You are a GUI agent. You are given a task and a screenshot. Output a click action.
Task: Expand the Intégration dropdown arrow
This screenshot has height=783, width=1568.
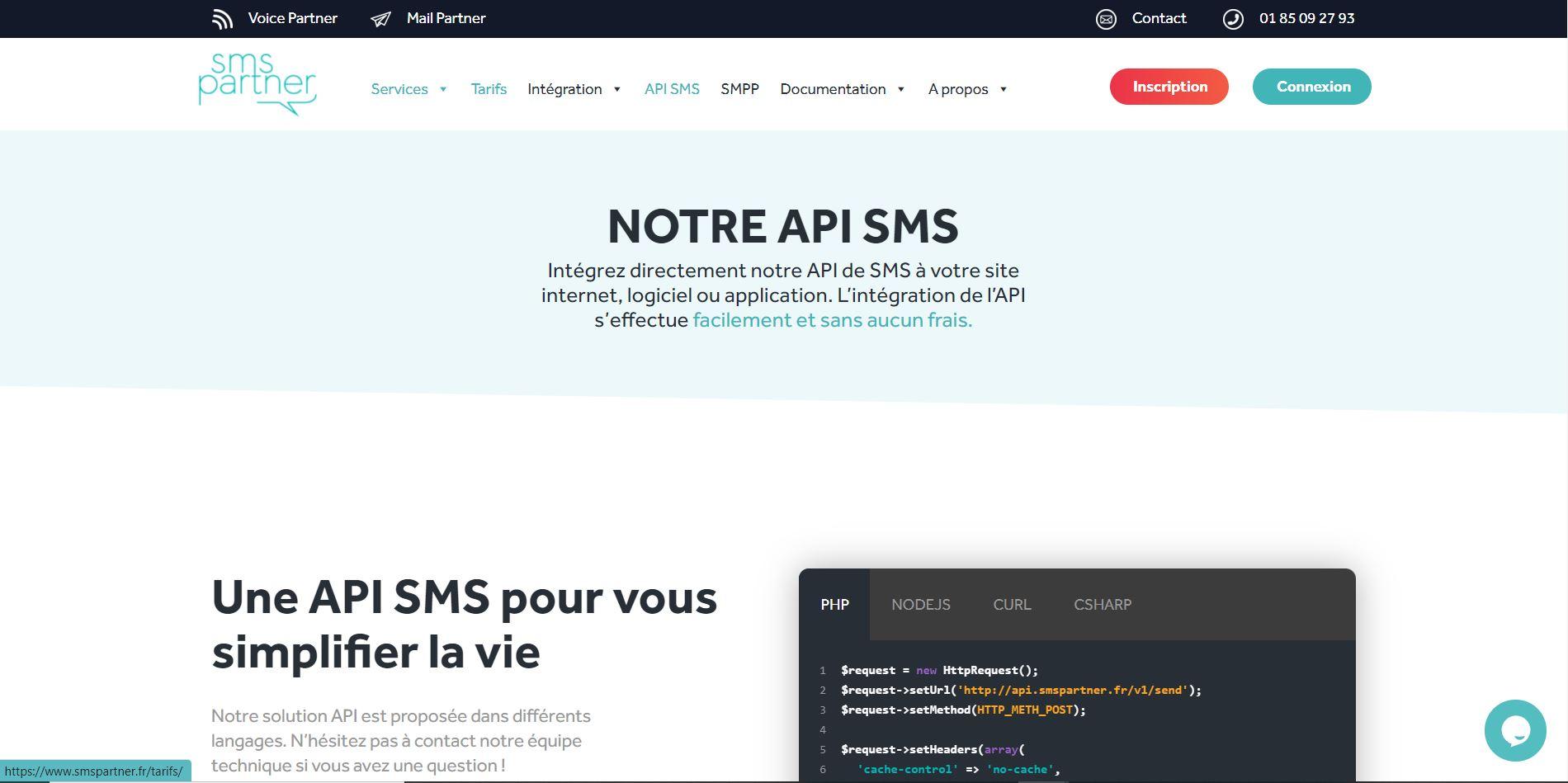616,89
